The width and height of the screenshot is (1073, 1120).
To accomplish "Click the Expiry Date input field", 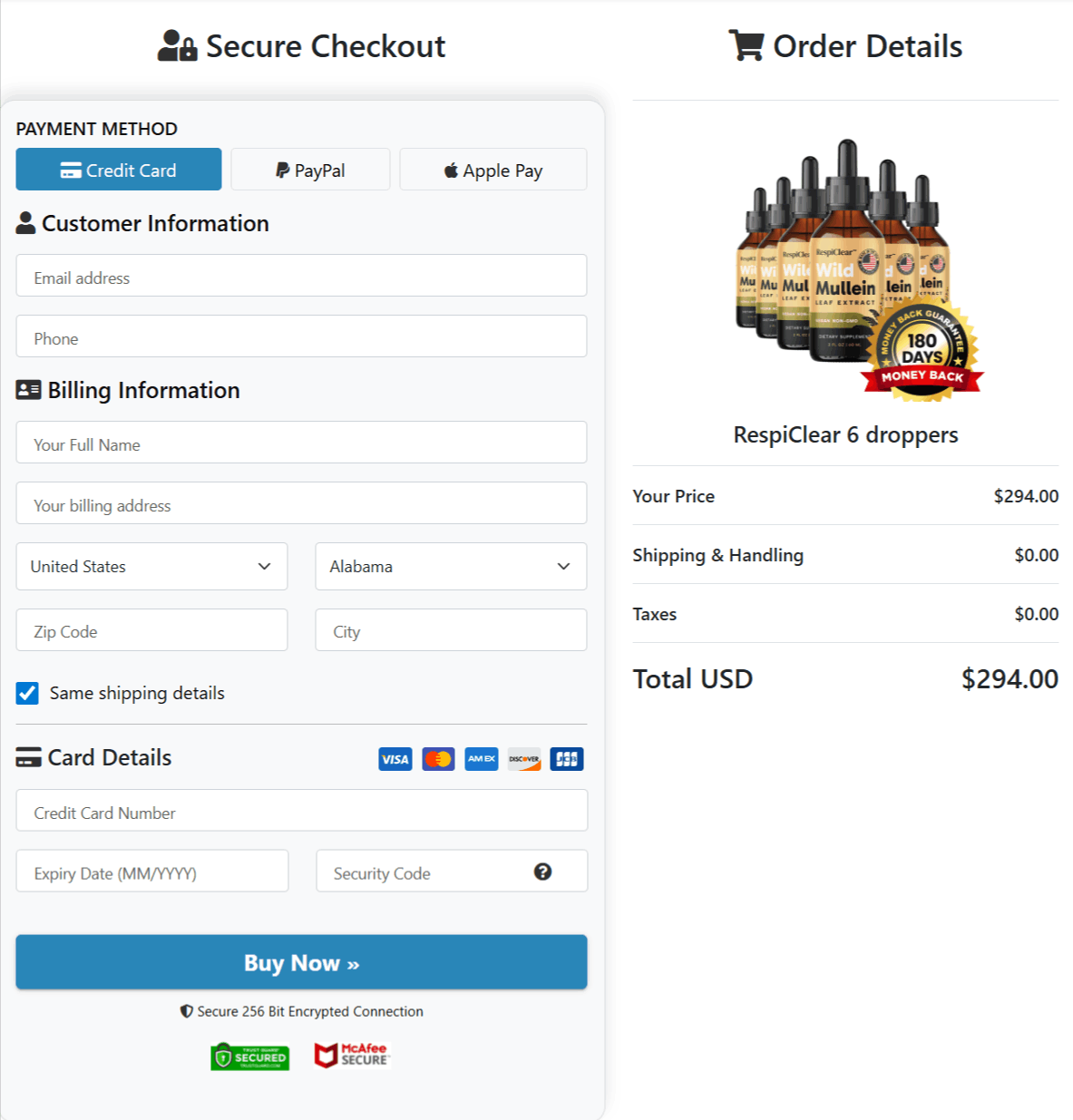I will 151,872.
